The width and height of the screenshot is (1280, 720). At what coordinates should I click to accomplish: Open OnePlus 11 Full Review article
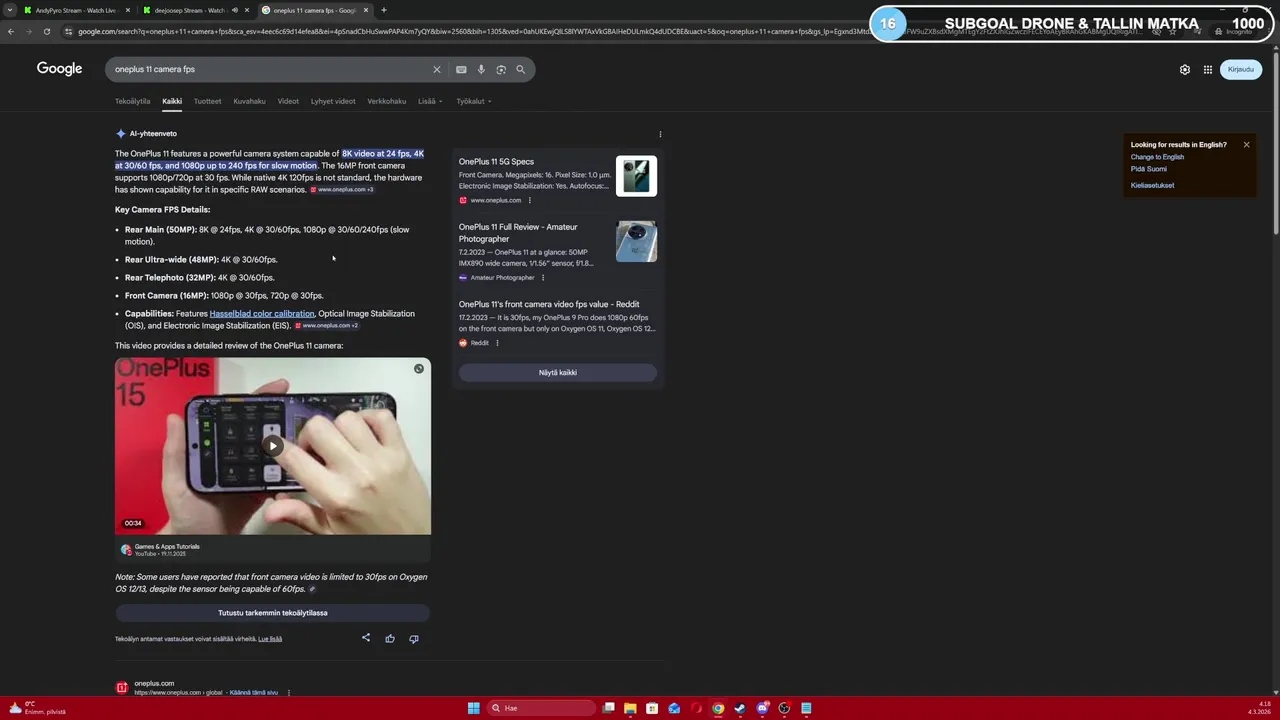coord(518,233)
